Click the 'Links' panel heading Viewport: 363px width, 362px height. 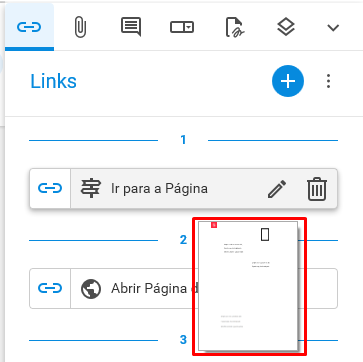pyautogui.click(x=54, y=81)
